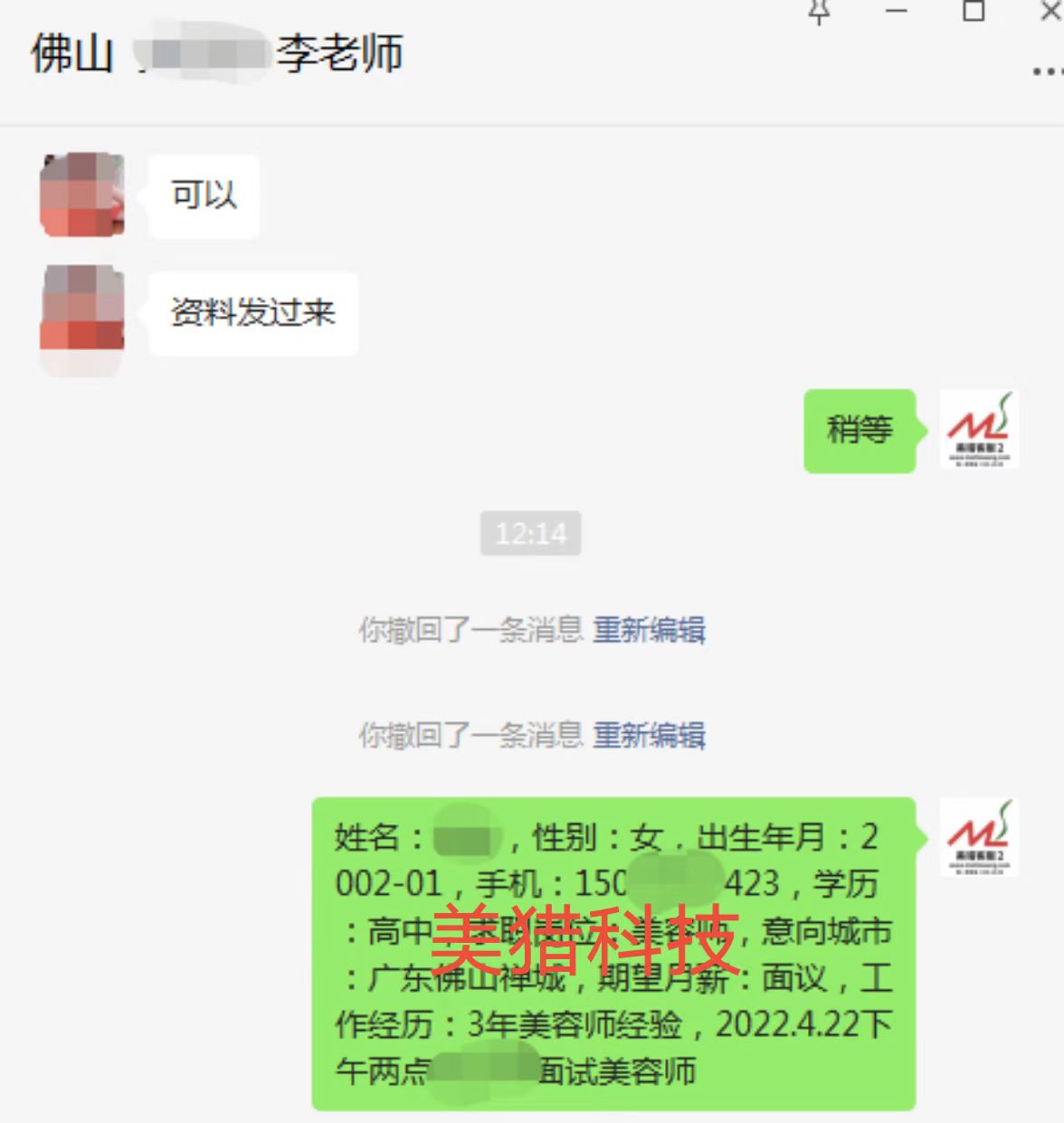Click ML logo avatar beside the resume message
1064x1123 pixels.
(x=978, y=837)
